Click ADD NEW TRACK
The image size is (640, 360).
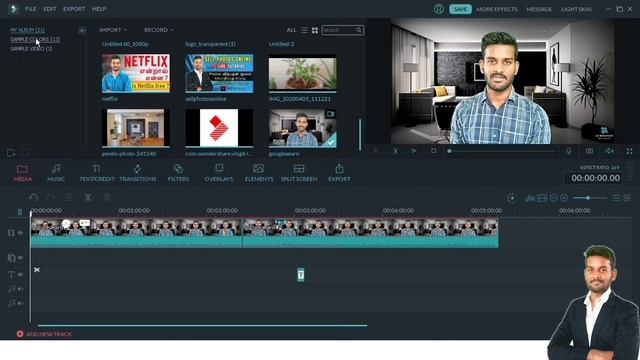44,334
